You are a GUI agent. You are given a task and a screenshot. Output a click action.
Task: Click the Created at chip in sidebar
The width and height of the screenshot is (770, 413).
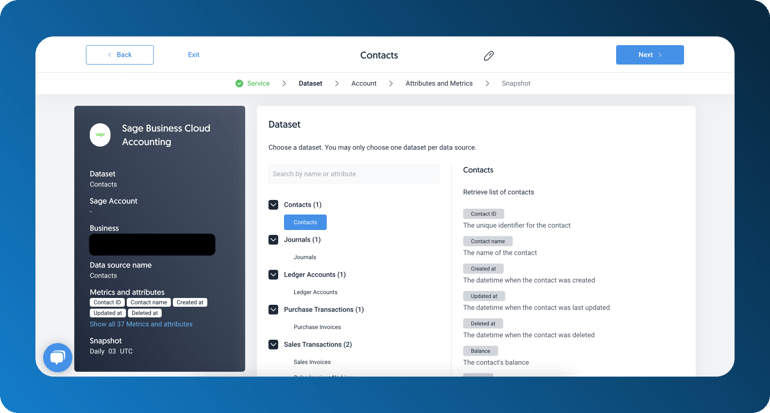[x=190, y=303]
